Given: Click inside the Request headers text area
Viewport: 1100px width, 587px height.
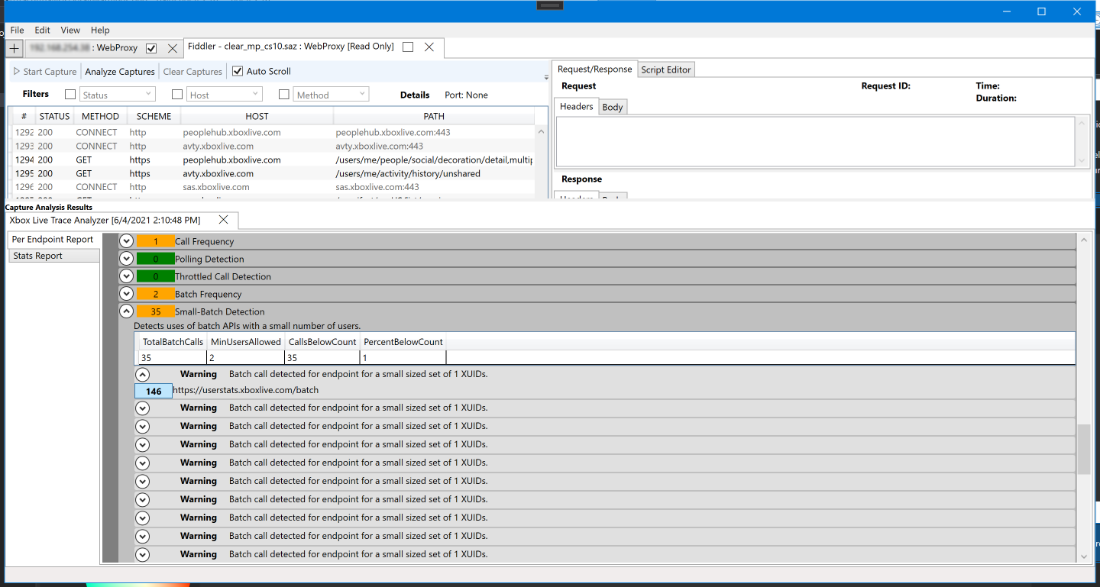Looking at the screenshot, I should (815, 142).
